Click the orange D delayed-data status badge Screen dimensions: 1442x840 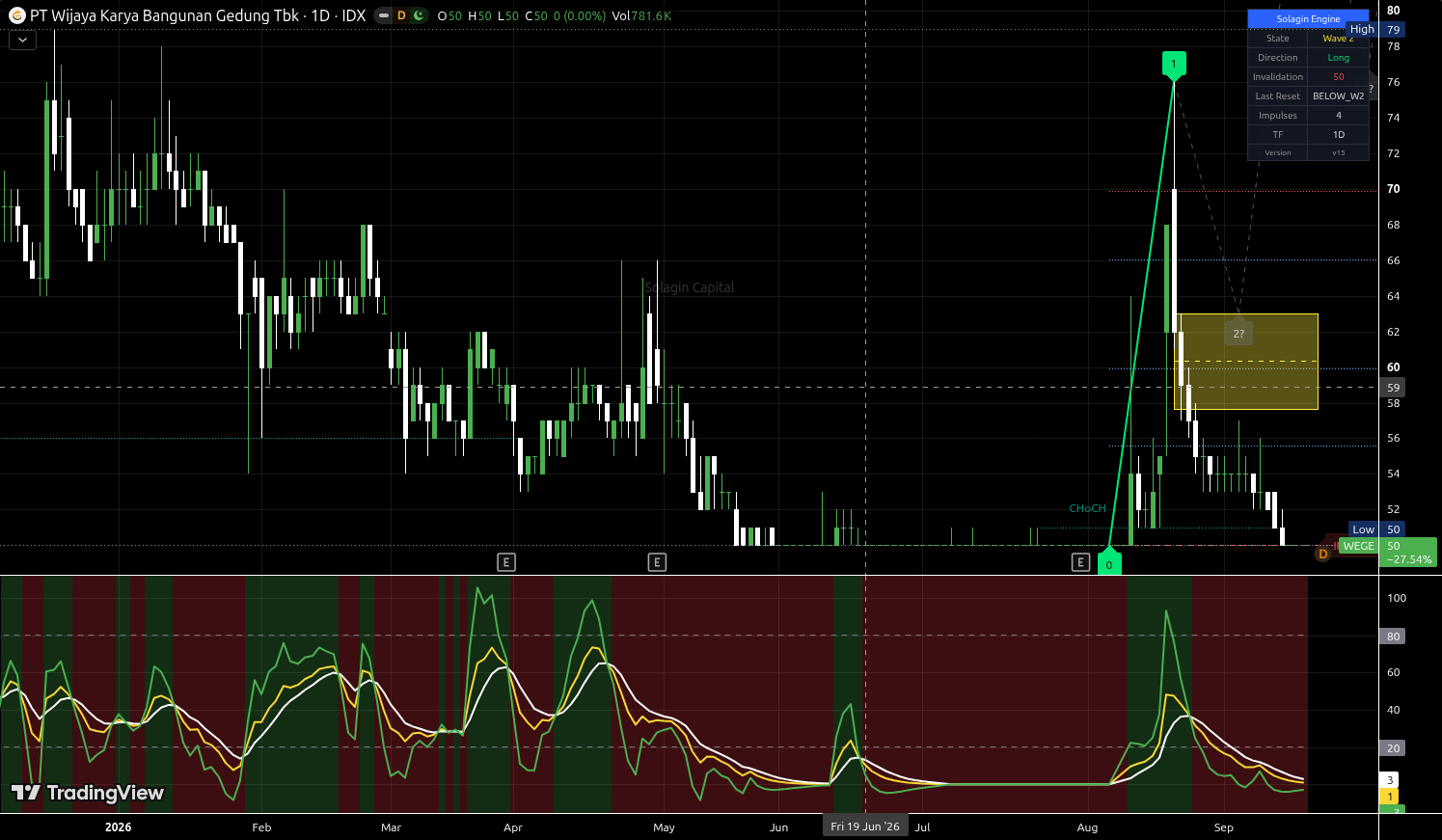[x=401, y=15]
